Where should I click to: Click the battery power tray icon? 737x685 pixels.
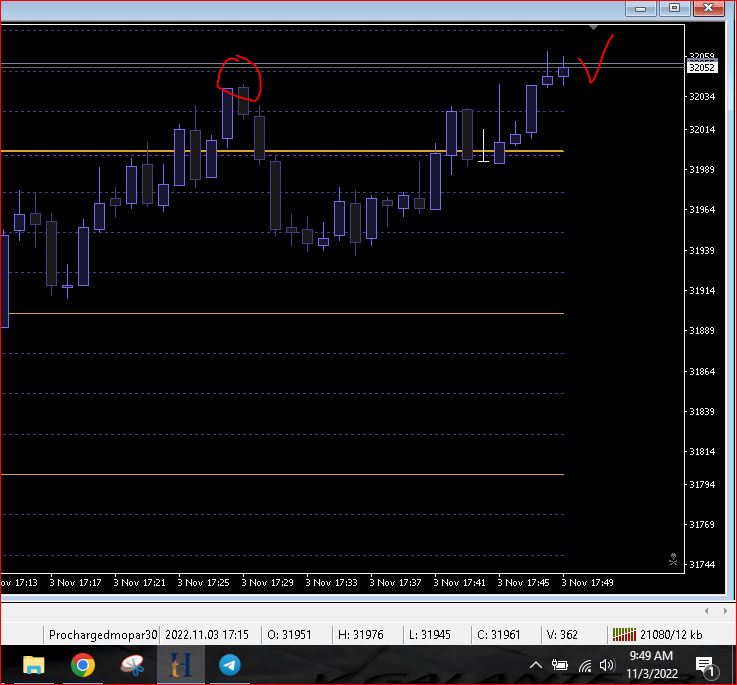(x=559, y=665)
